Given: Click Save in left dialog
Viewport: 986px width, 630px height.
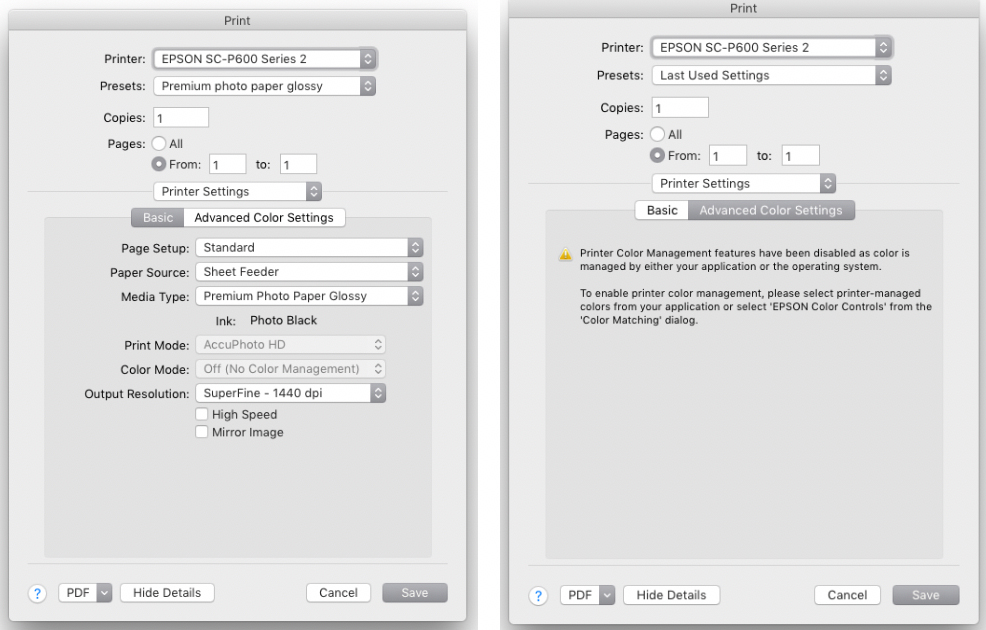Looking at the screenshot, I should pos(415,593).
